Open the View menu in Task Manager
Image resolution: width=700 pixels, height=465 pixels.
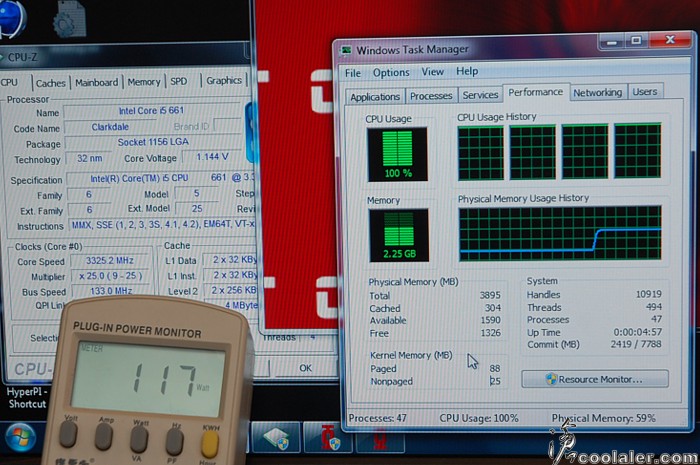(433, 71)
